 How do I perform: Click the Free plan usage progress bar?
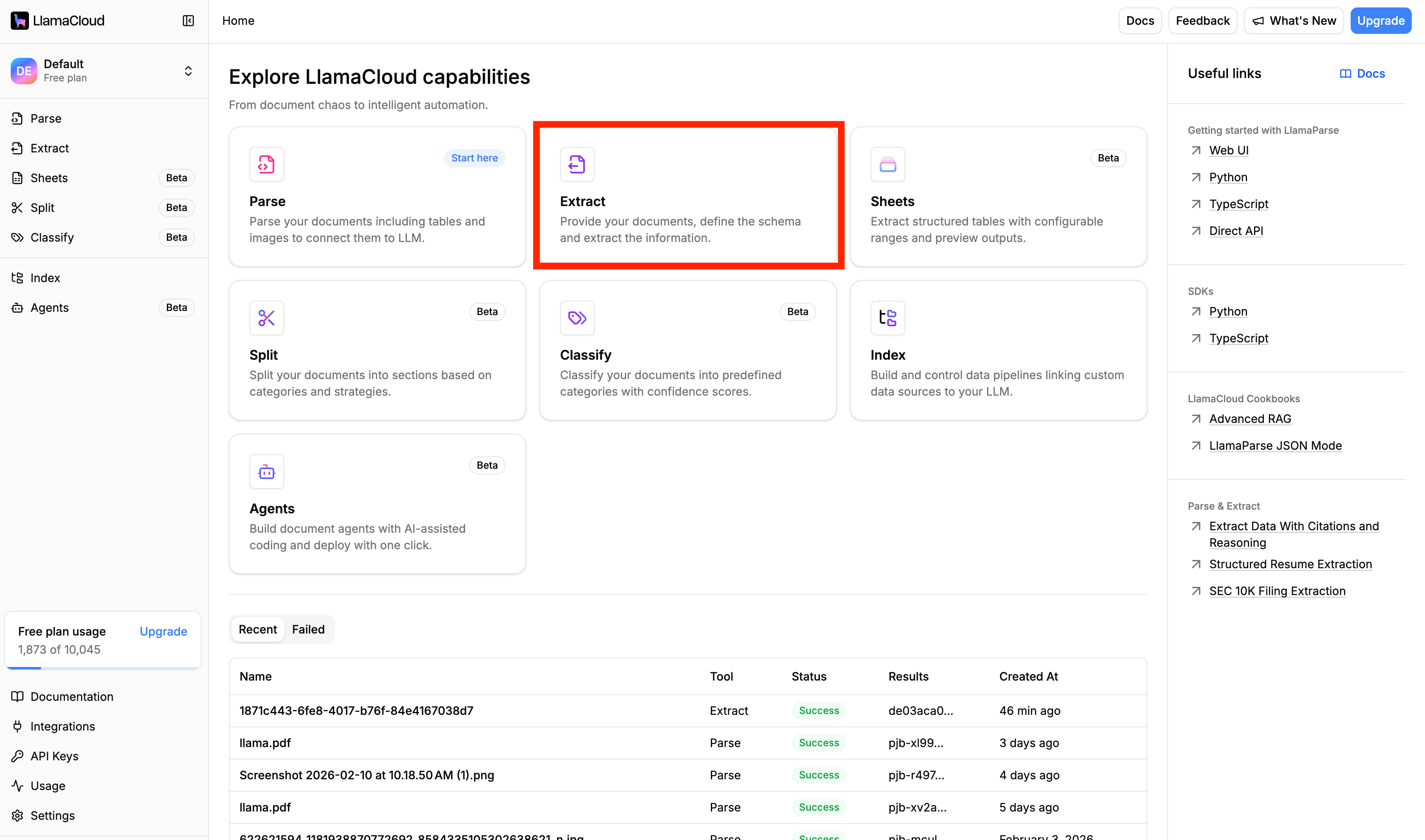(103, 668)
